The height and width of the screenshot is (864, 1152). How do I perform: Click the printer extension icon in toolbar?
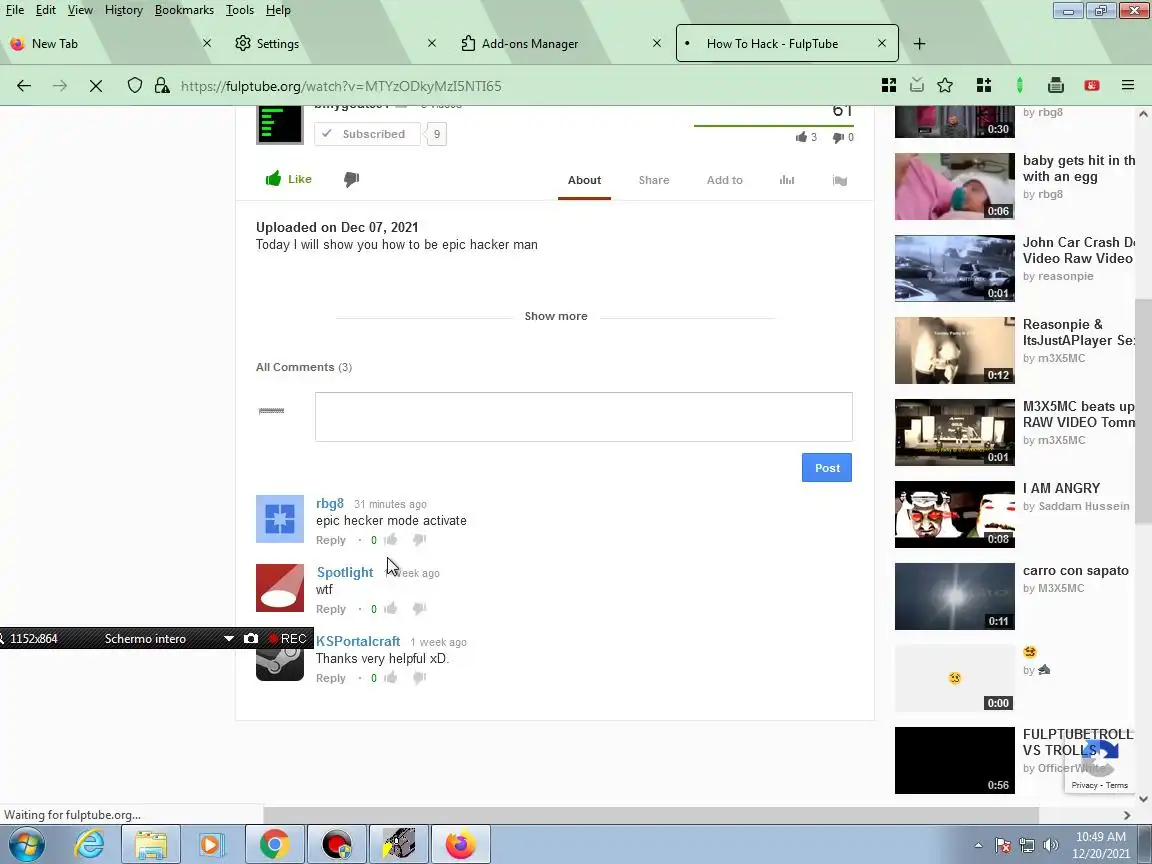1056,85
